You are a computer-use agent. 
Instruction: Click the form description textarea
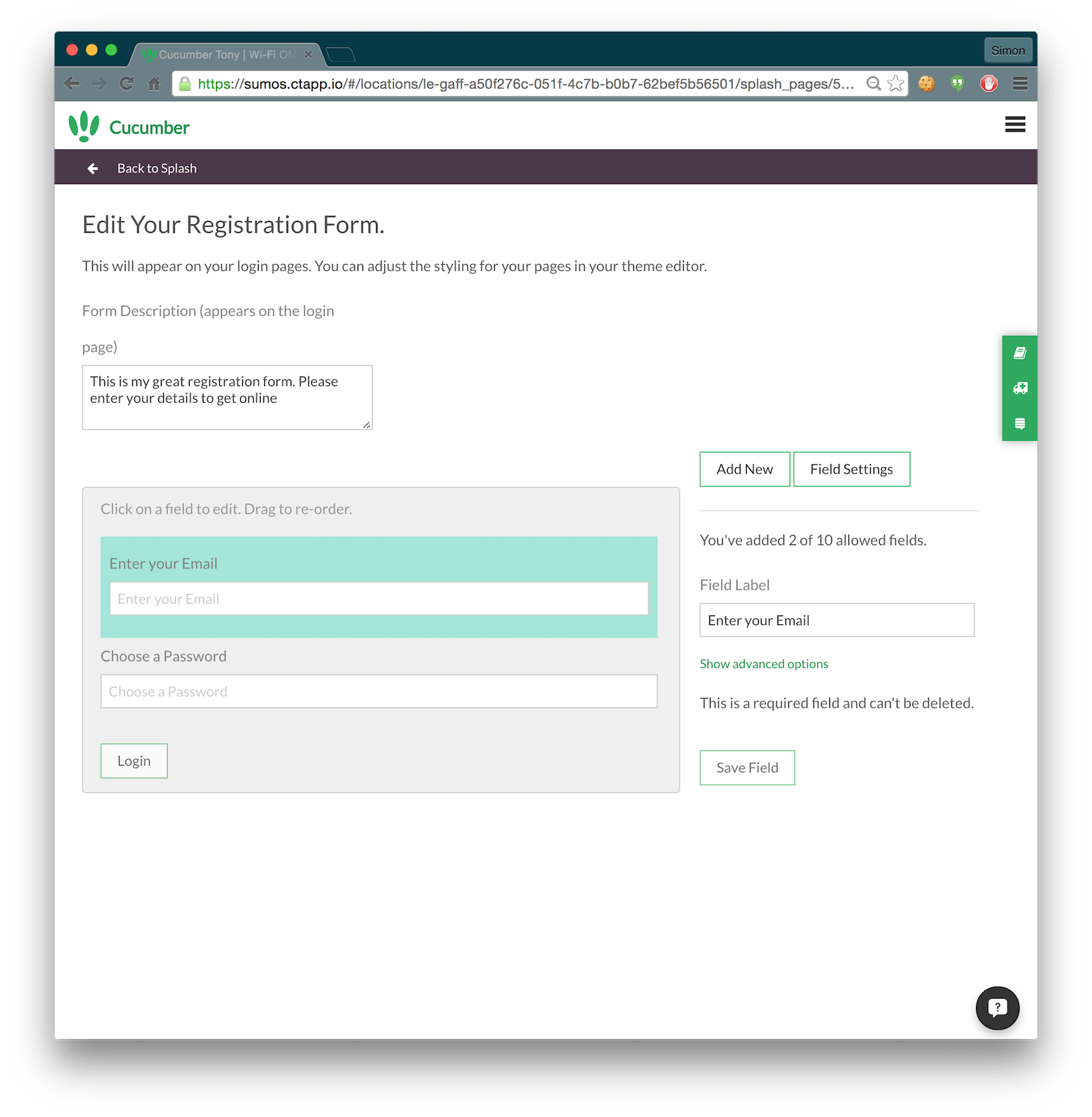pyautogui.click(x=227, y=397)
